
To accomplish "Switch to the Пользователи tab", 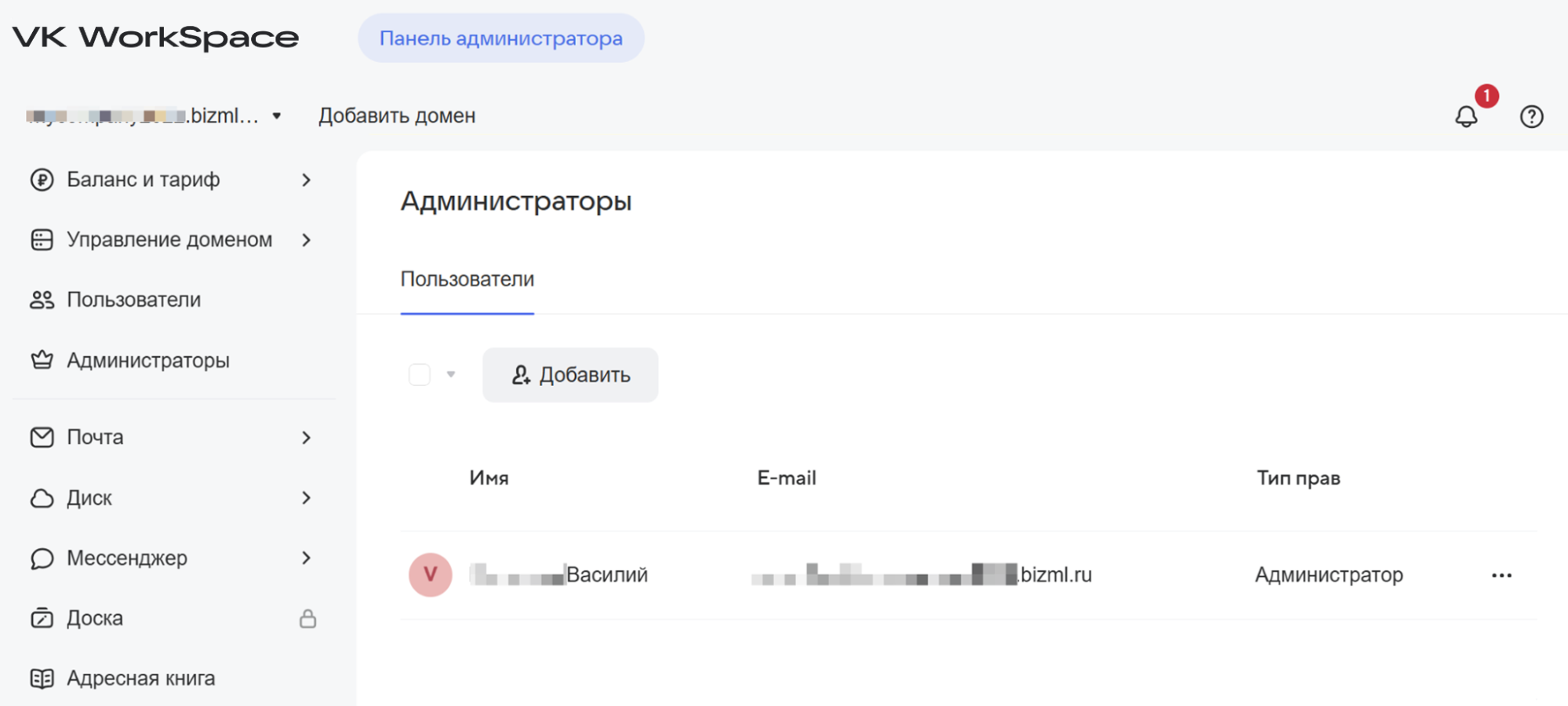I will [x=467, y=279].
